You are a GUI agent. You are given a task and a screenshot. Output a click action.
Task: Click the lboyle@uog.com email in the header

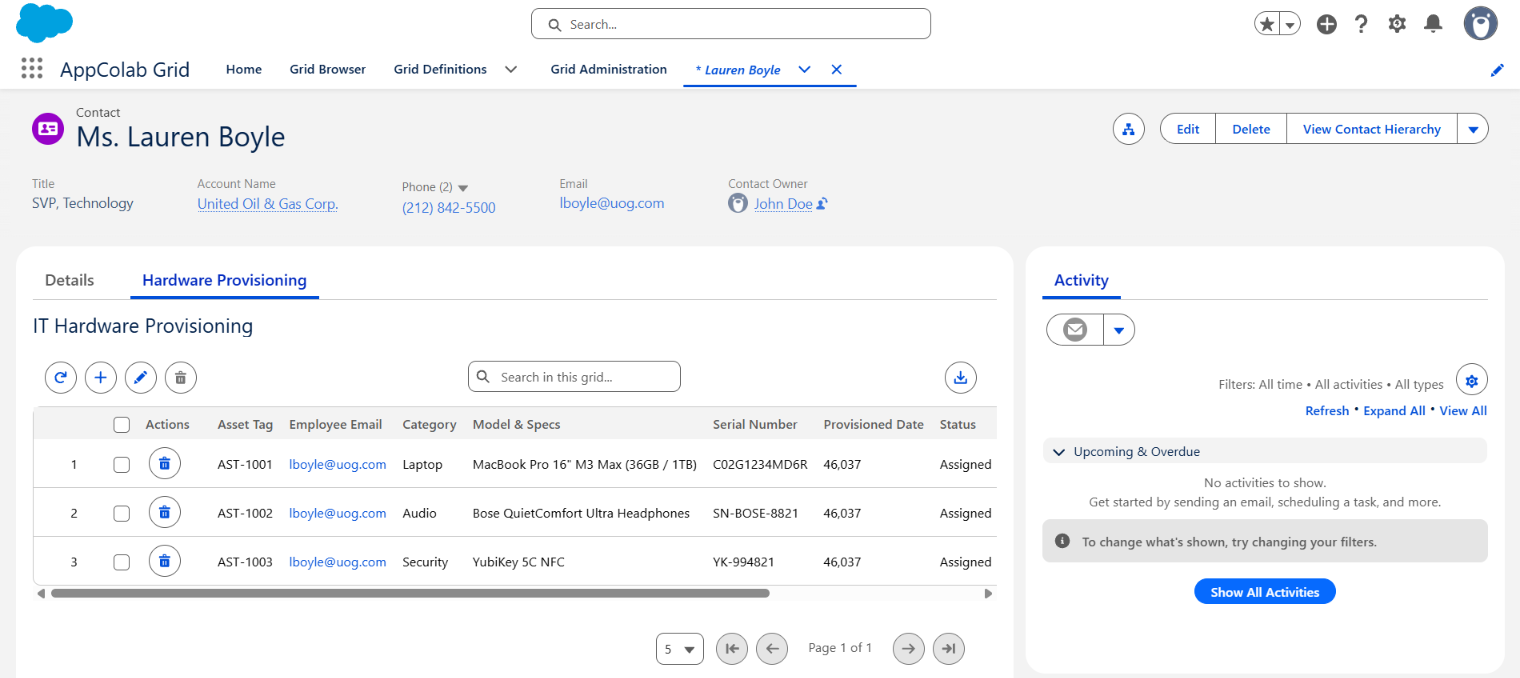[612, 203]
